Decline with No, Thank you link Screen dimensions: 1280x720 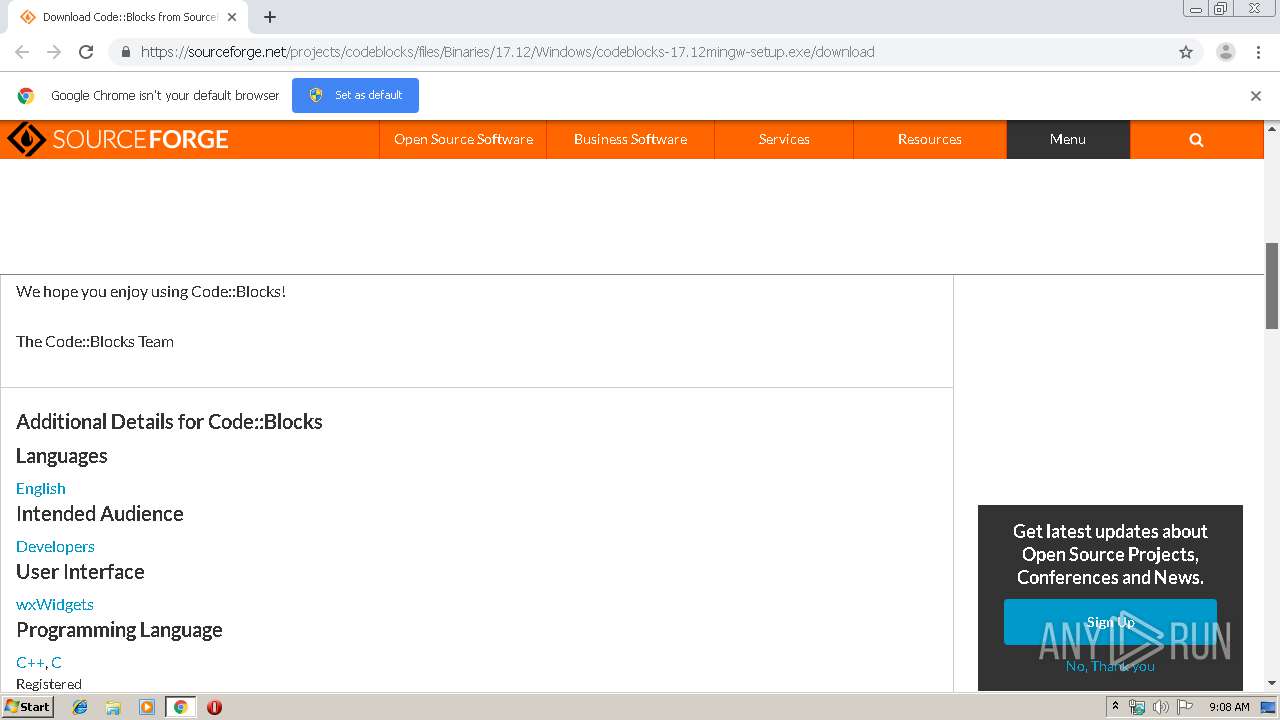1110,666
